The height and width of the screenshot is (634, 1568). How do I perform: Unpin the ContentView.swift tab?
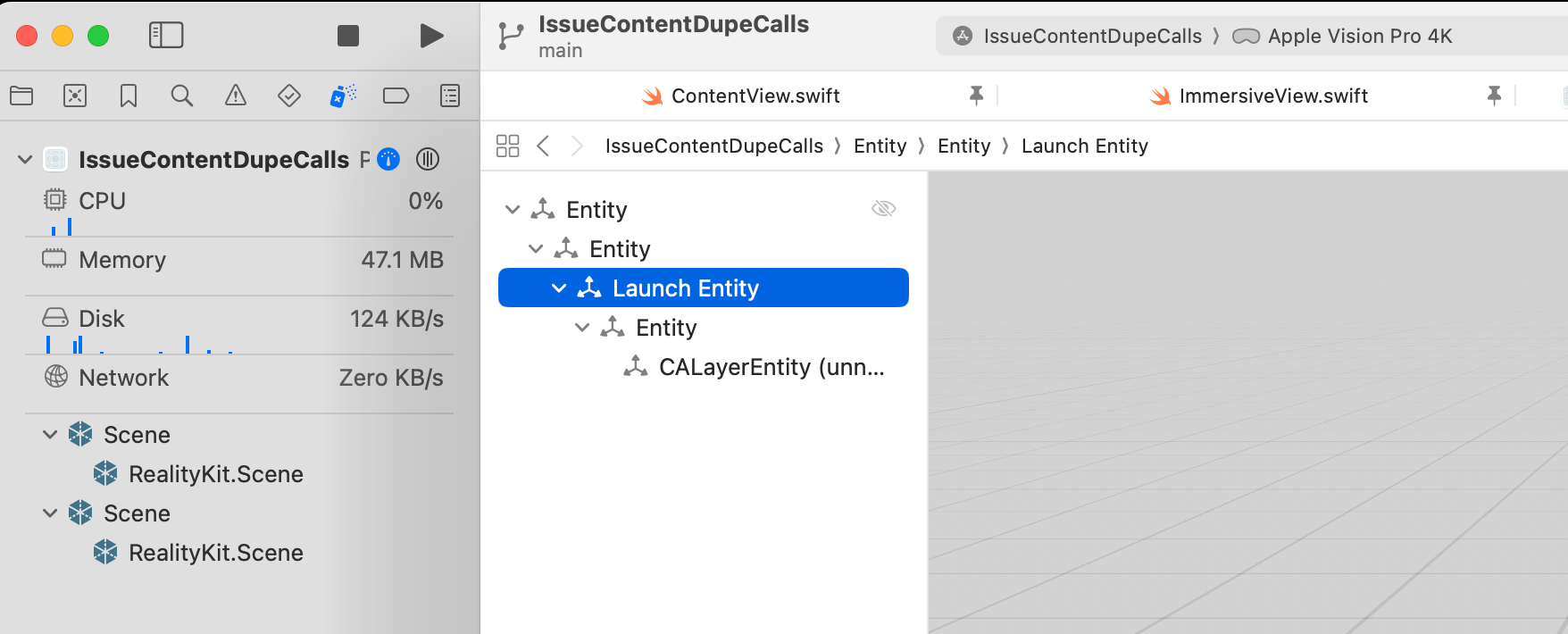point(976,96)
